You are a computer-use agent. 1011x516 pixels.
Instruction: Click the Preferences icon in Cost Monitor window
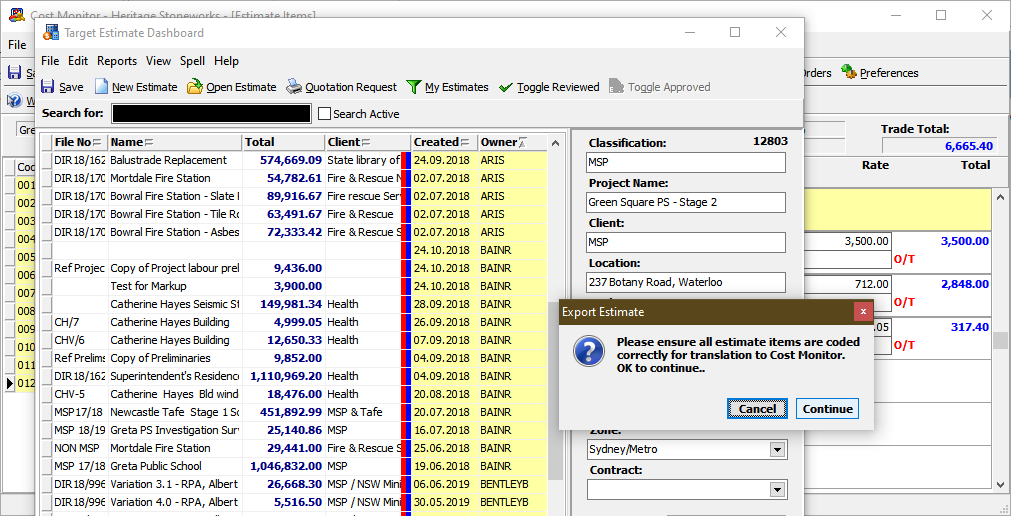tap(848, 72)
